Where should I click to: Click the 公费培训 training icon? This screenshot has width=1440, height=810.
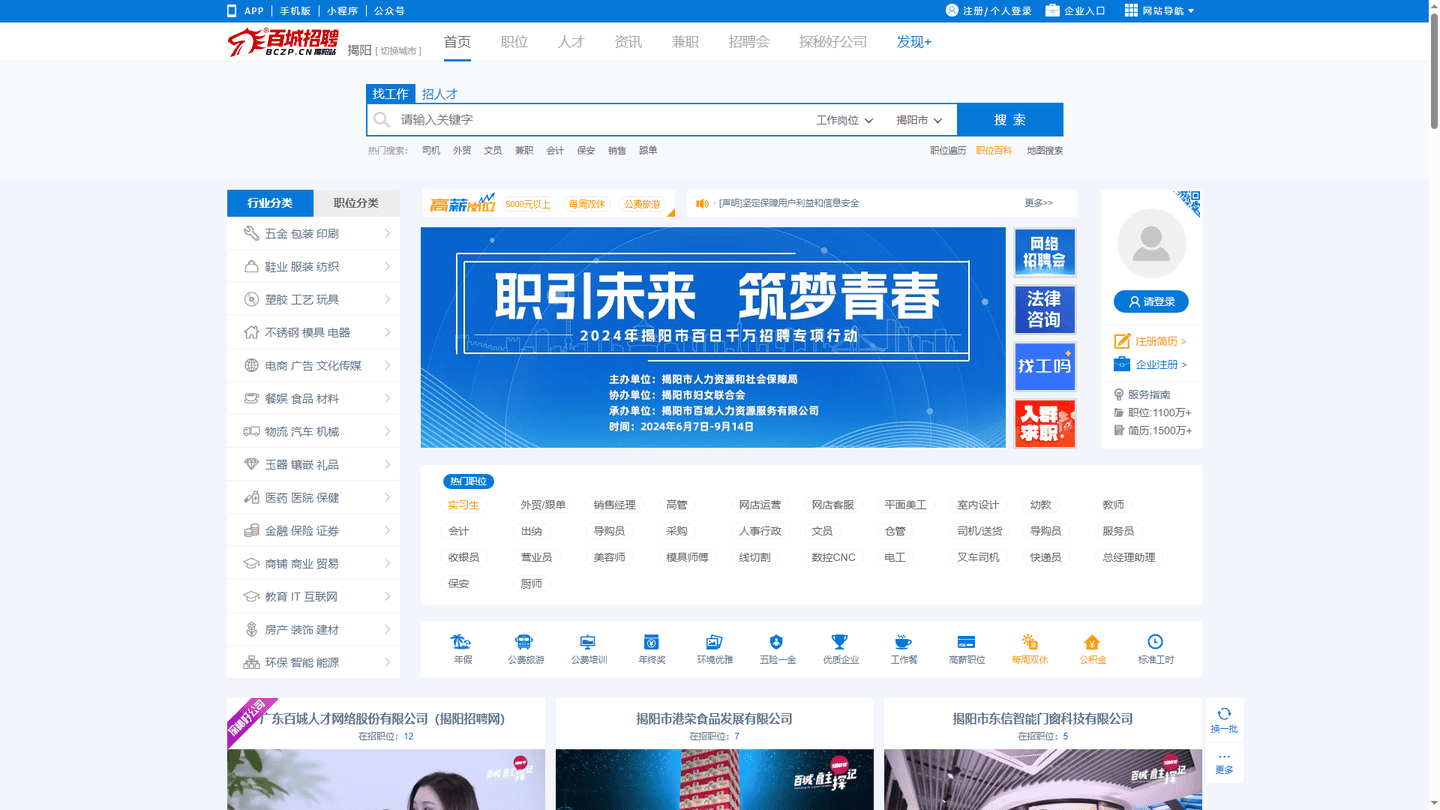point(588,642)
